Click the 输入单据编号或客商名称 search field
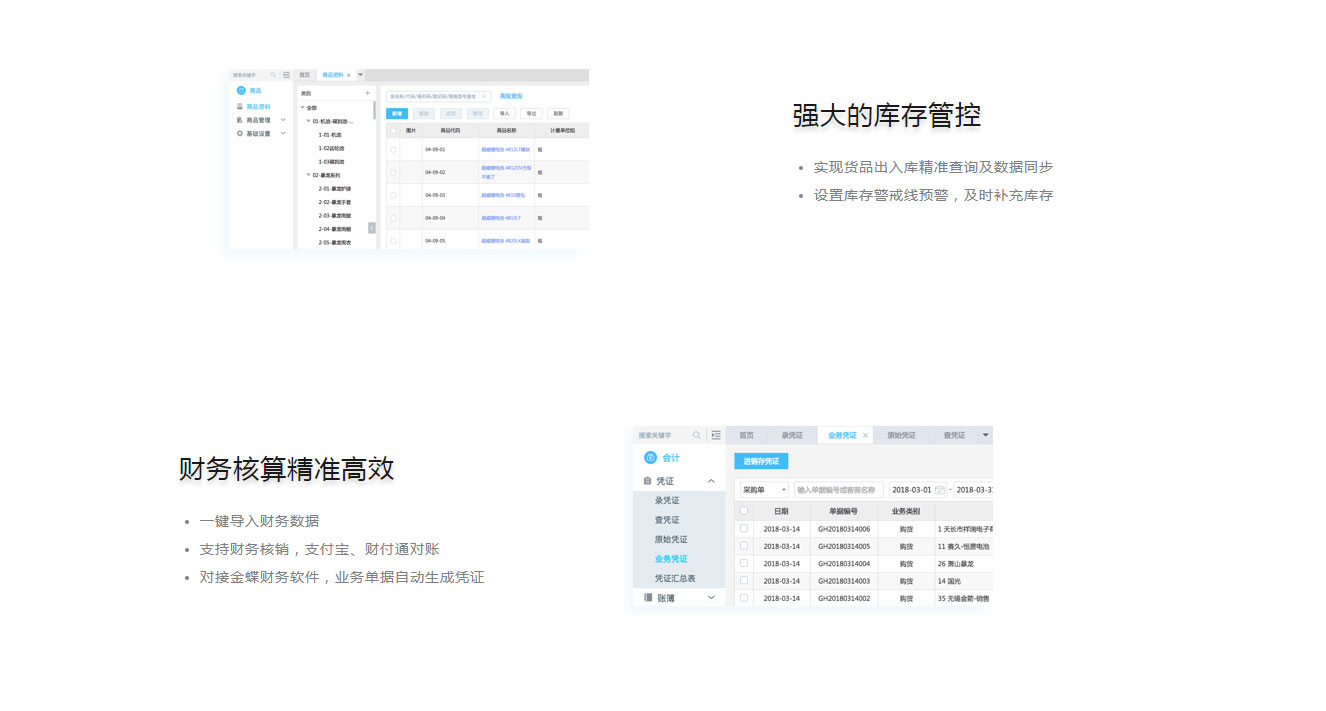The image size is (1326, 711). (x=838, y=490)
